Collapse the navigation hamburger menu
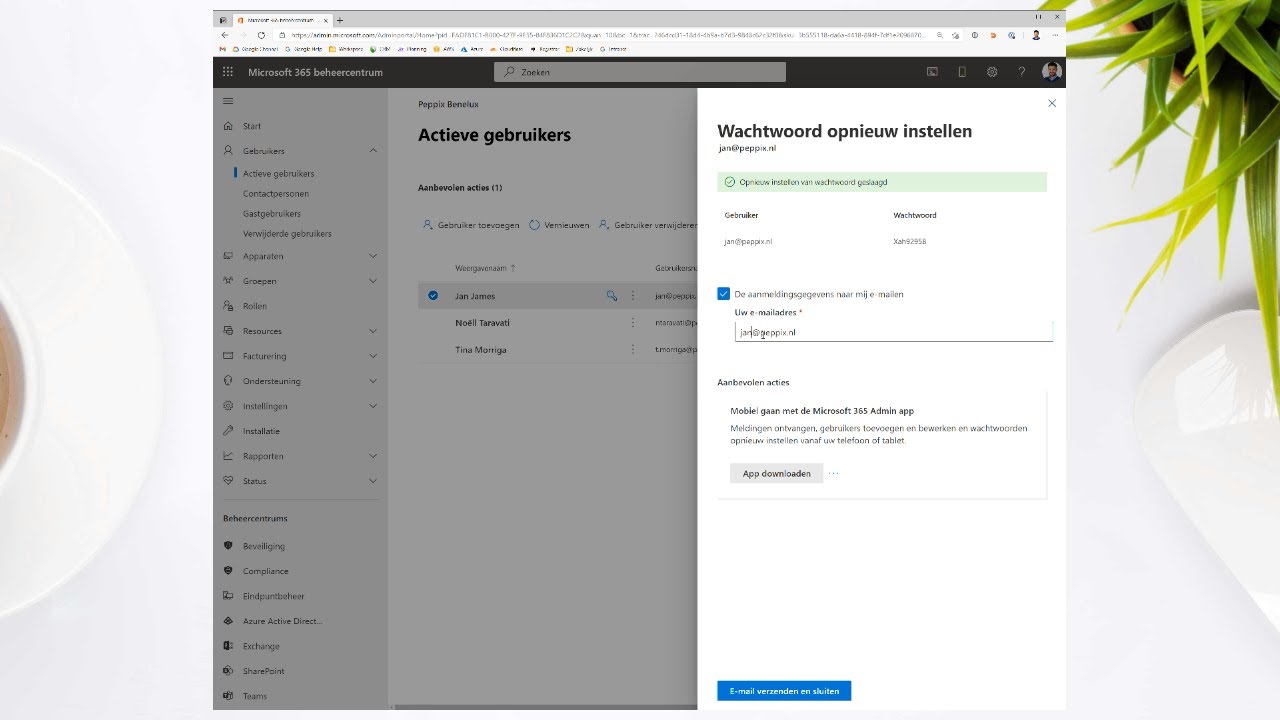Screen dimensions: 1280x720 tap(228, 101)
